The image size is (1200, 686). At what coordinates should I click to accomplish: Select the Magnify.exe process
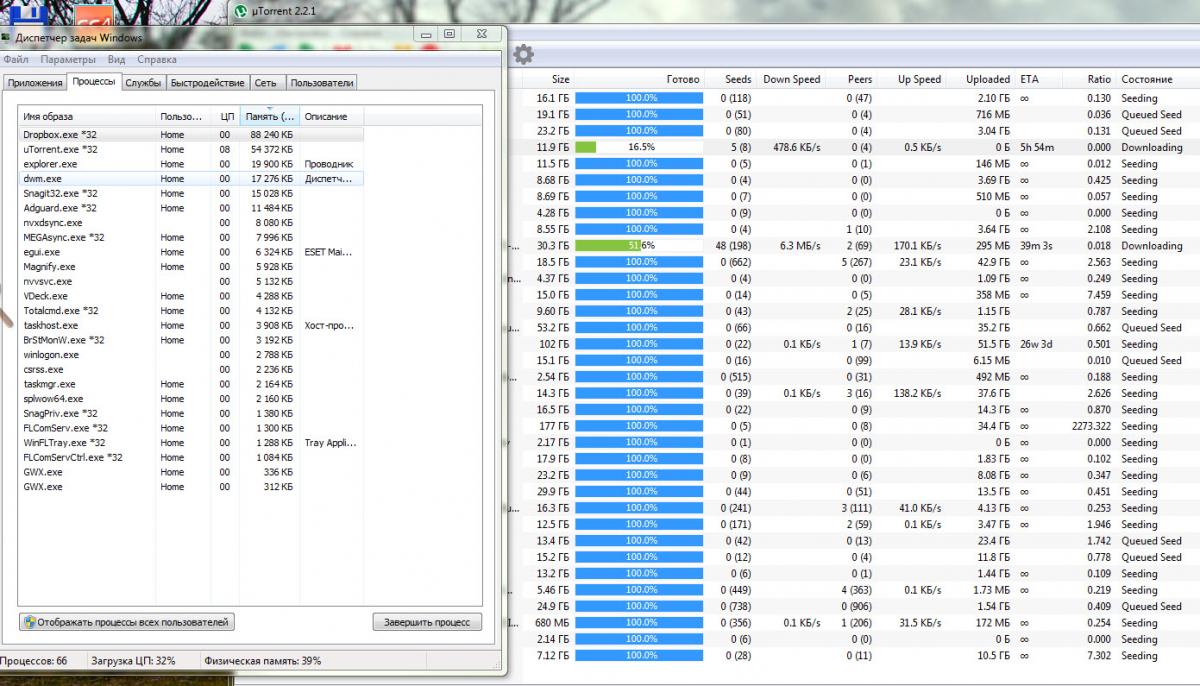coord(191,267)
